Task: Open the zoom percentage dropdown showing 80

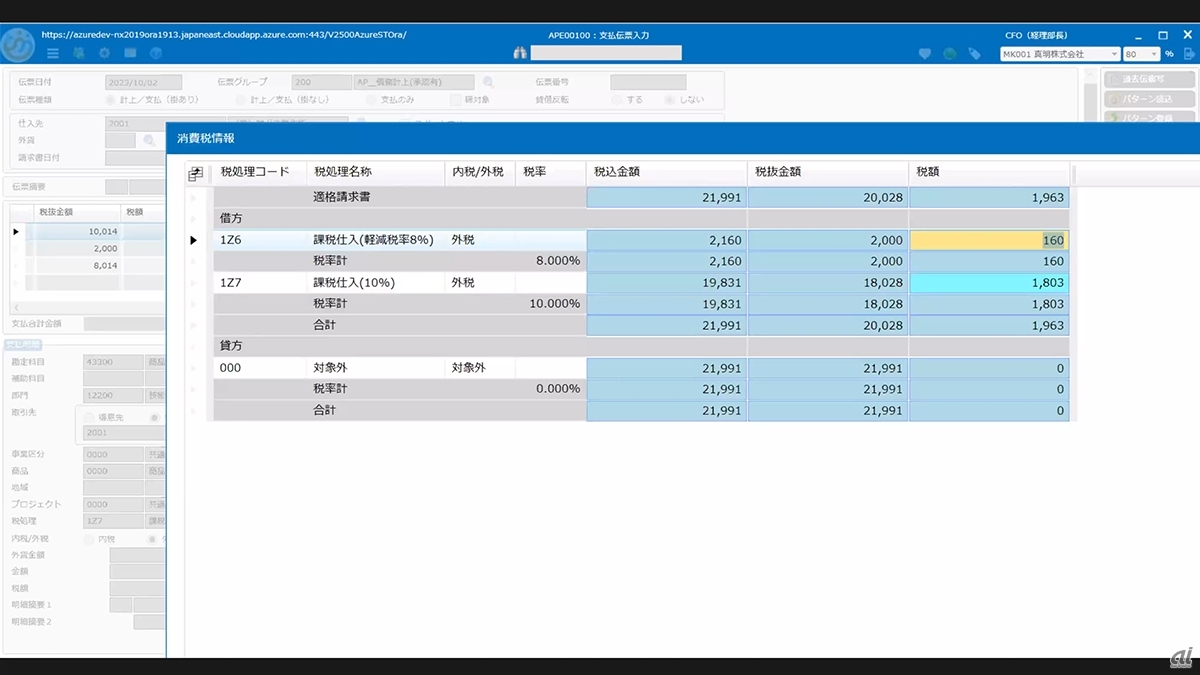Action: 1142,54
